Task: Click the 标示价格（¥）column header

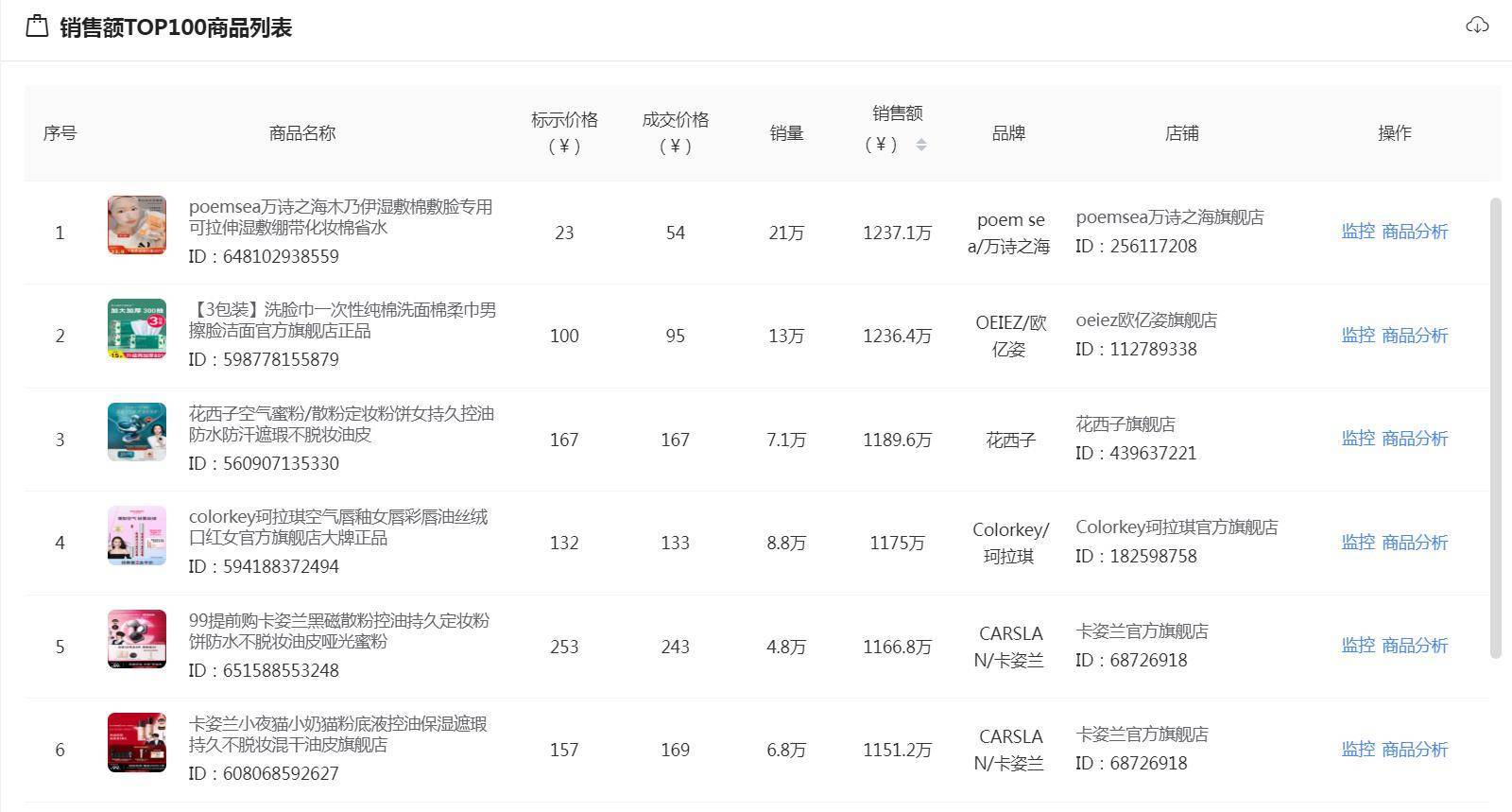Action: pos(564,132)
